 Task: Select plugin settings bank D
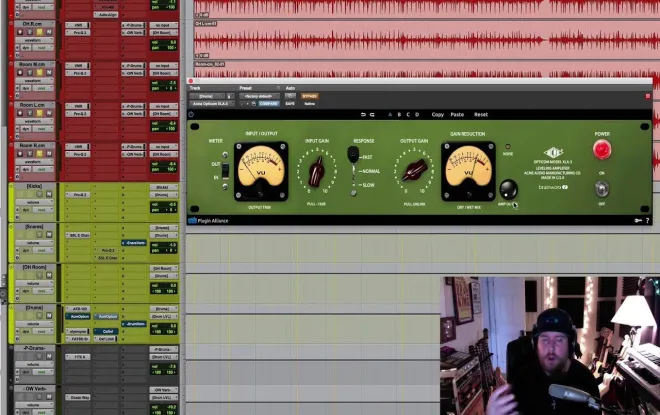click(x=417, y=114)
